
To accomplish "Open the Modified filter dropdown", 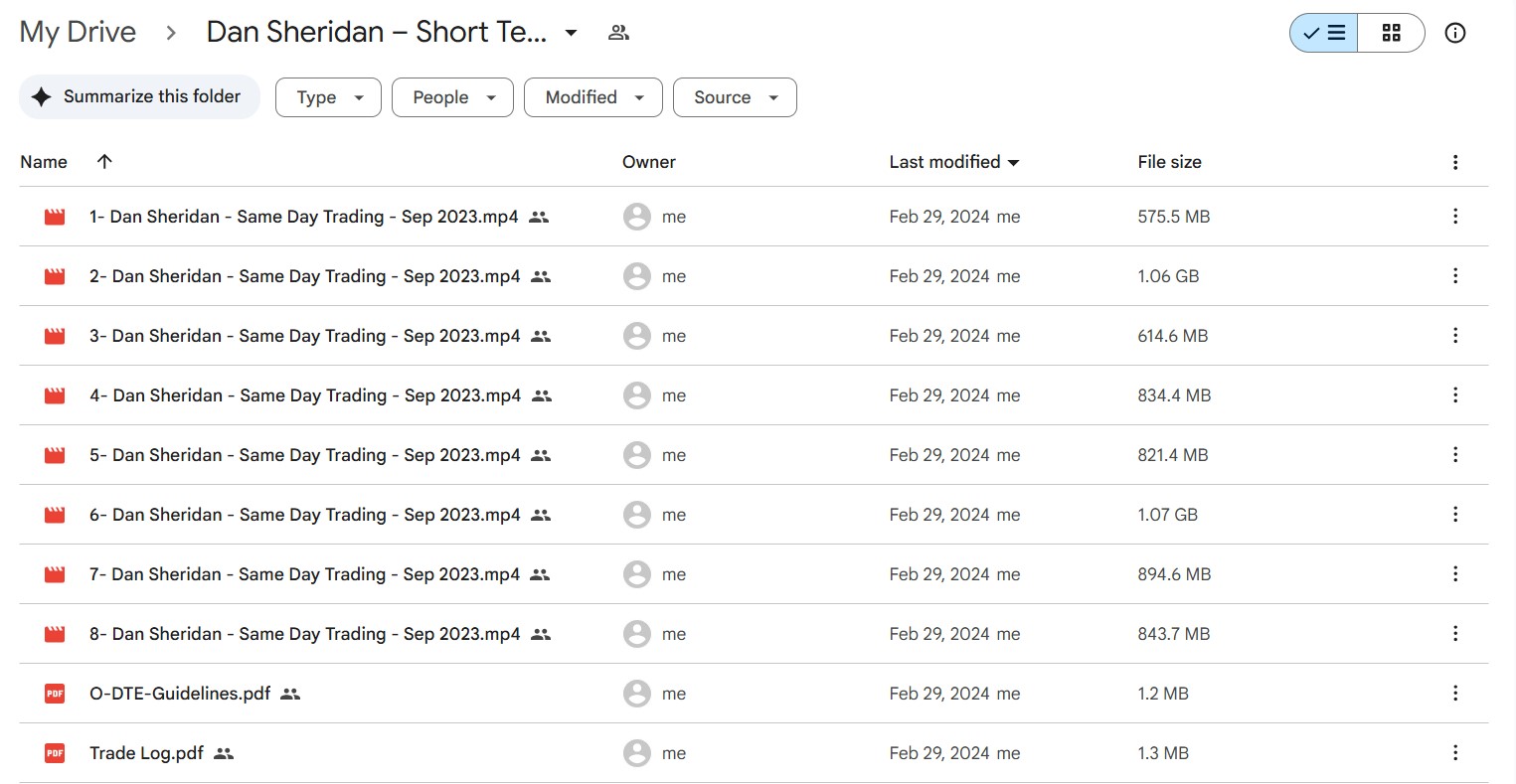I will point(592,97).
